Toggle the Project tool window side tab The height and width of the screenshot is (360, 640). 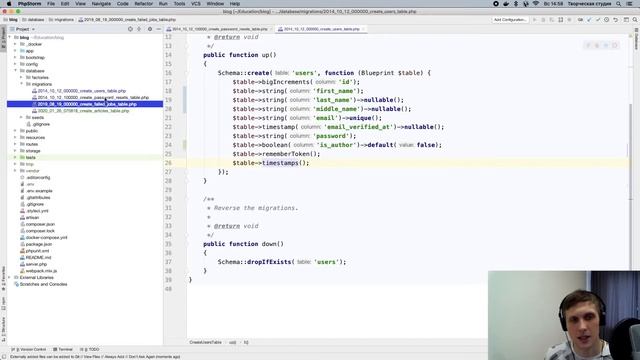tap(3, 38)
